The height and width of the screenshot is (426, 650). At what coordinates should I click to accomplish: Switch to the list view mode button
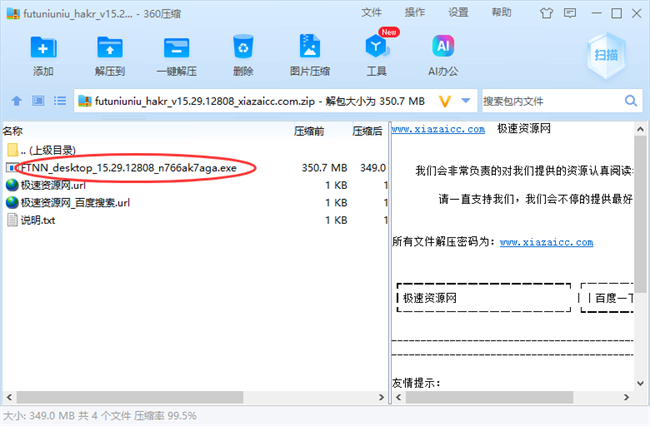(60, 101)
